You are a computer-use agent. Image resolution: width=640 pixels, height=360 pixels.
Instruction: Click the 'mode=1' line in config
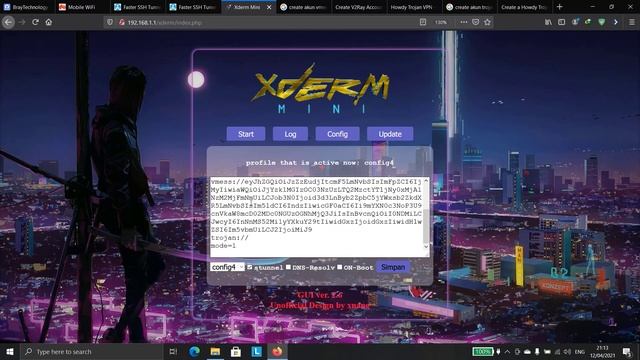point(223,246)
